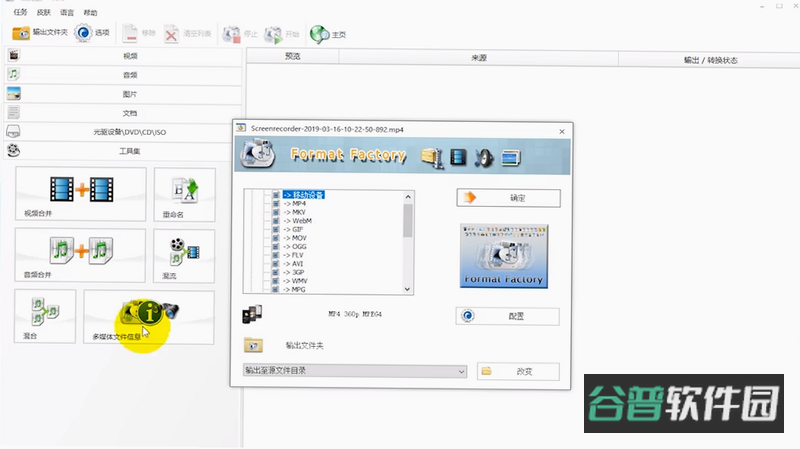Select '-> AVI' in the format list
The height and width of the screenshot is (449, 800).
(x=293, y=264)
